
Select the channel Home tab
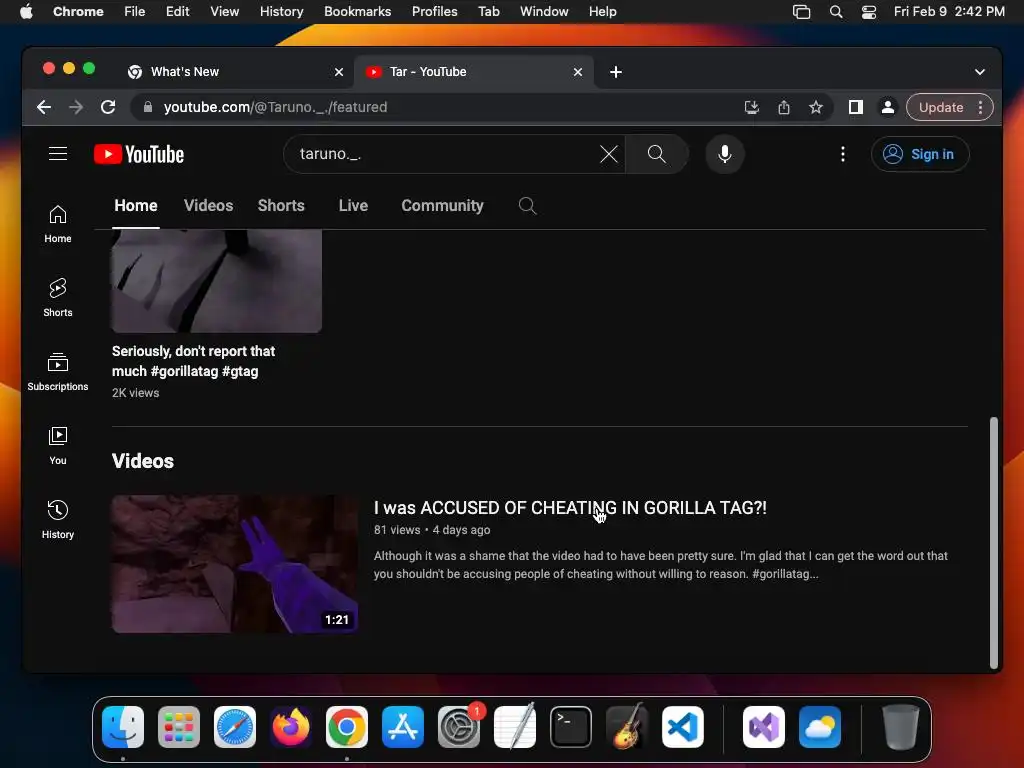[x=136, y=206]
